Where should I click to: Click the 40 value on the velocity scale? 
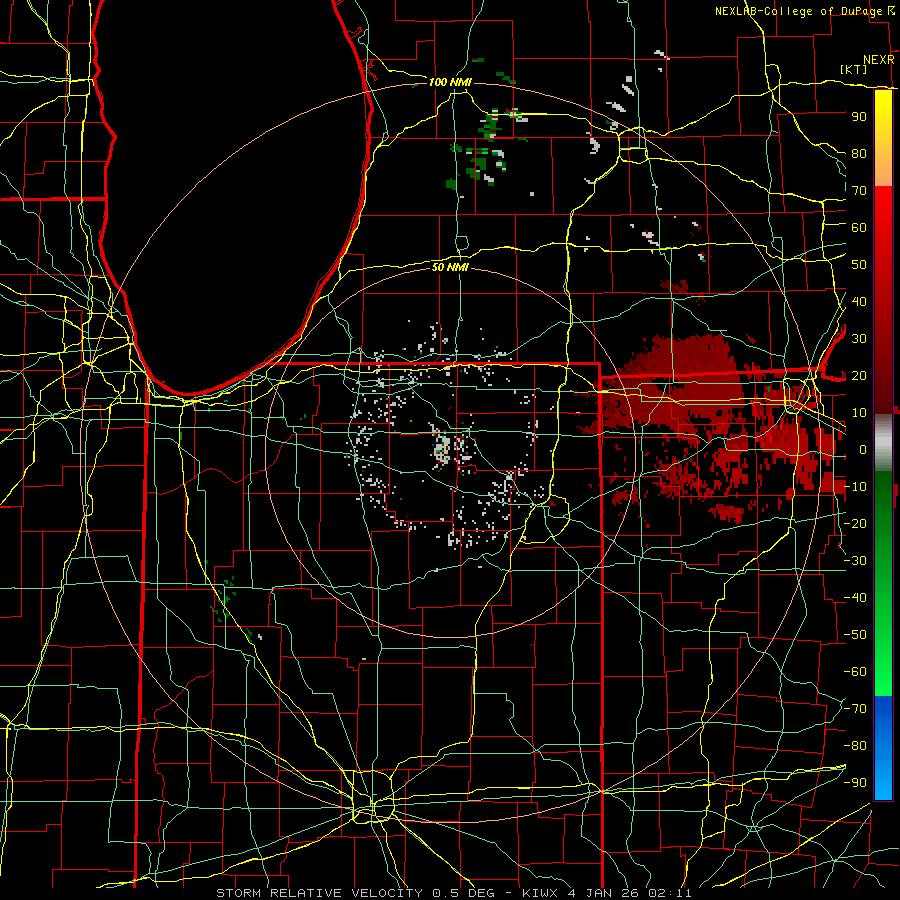pos(859,301)
